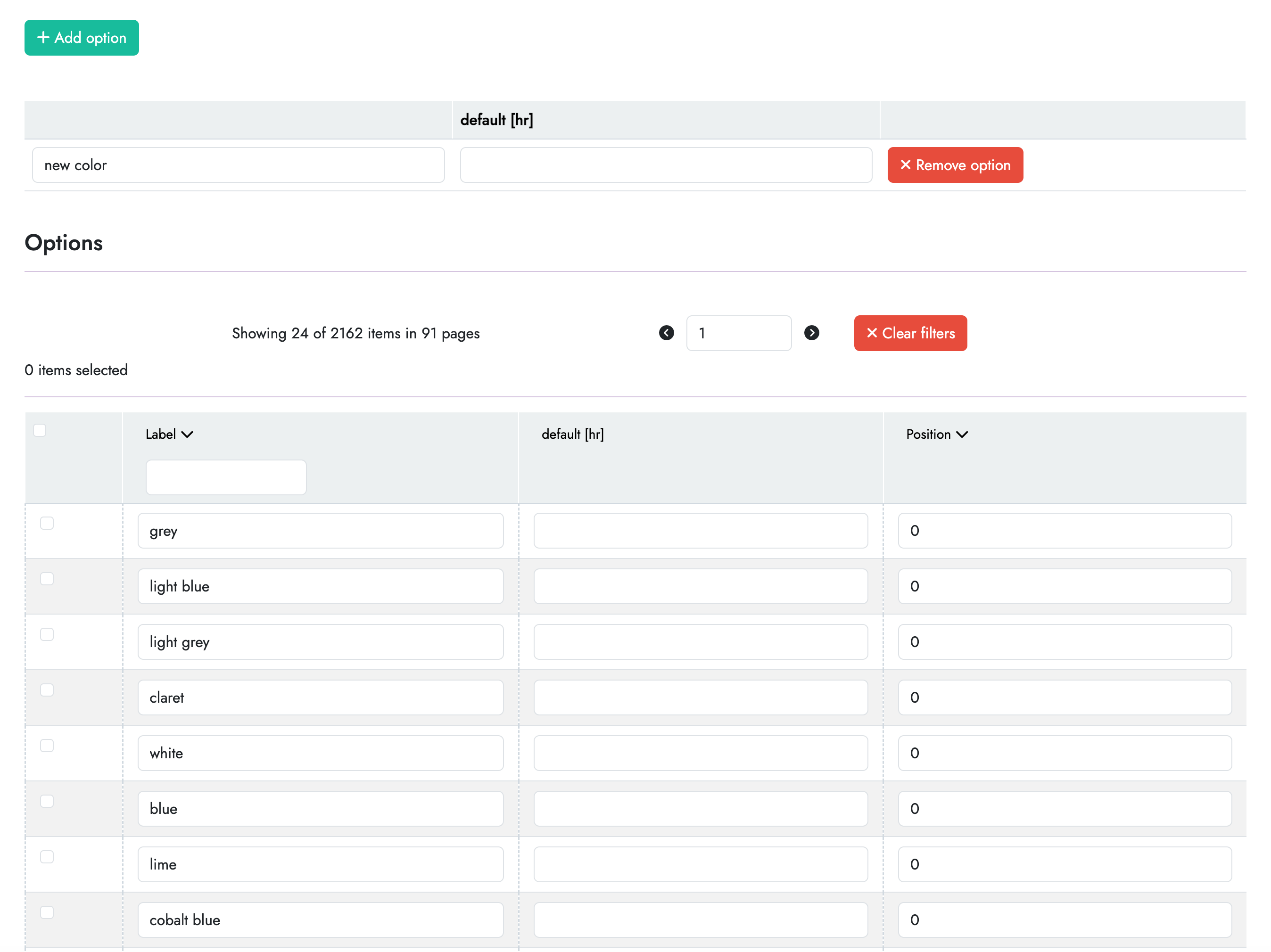Viewport: 1271px width, 952px height.
Task: Go to previous page arrow icon
Action: pos(666,333)
